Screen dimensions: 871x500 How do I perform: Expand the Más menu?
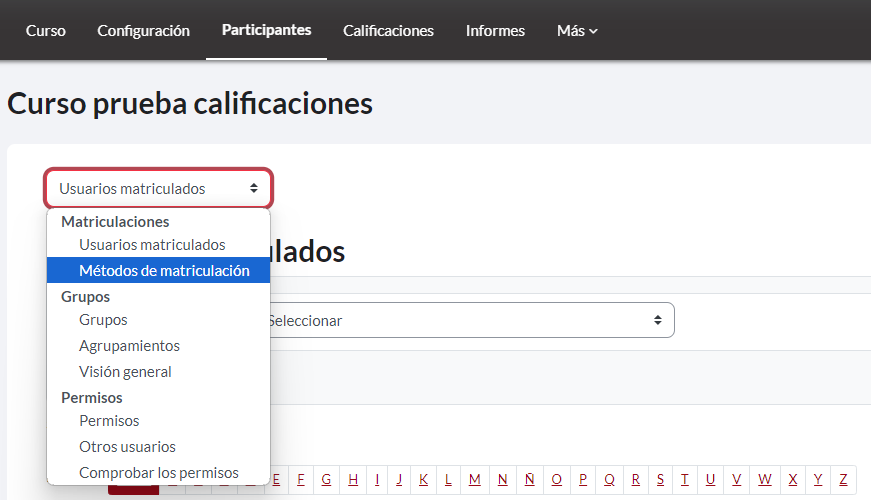(577, 31)
